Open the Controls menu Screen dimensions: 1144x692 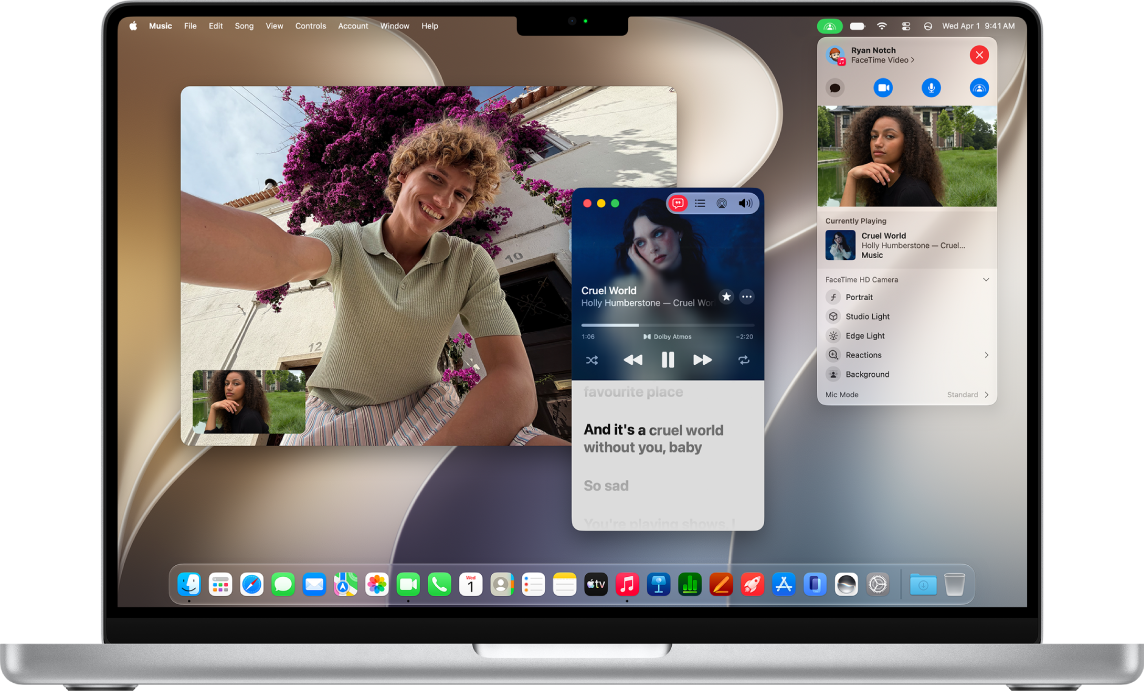pyautogui.click(x=311, y=26)
